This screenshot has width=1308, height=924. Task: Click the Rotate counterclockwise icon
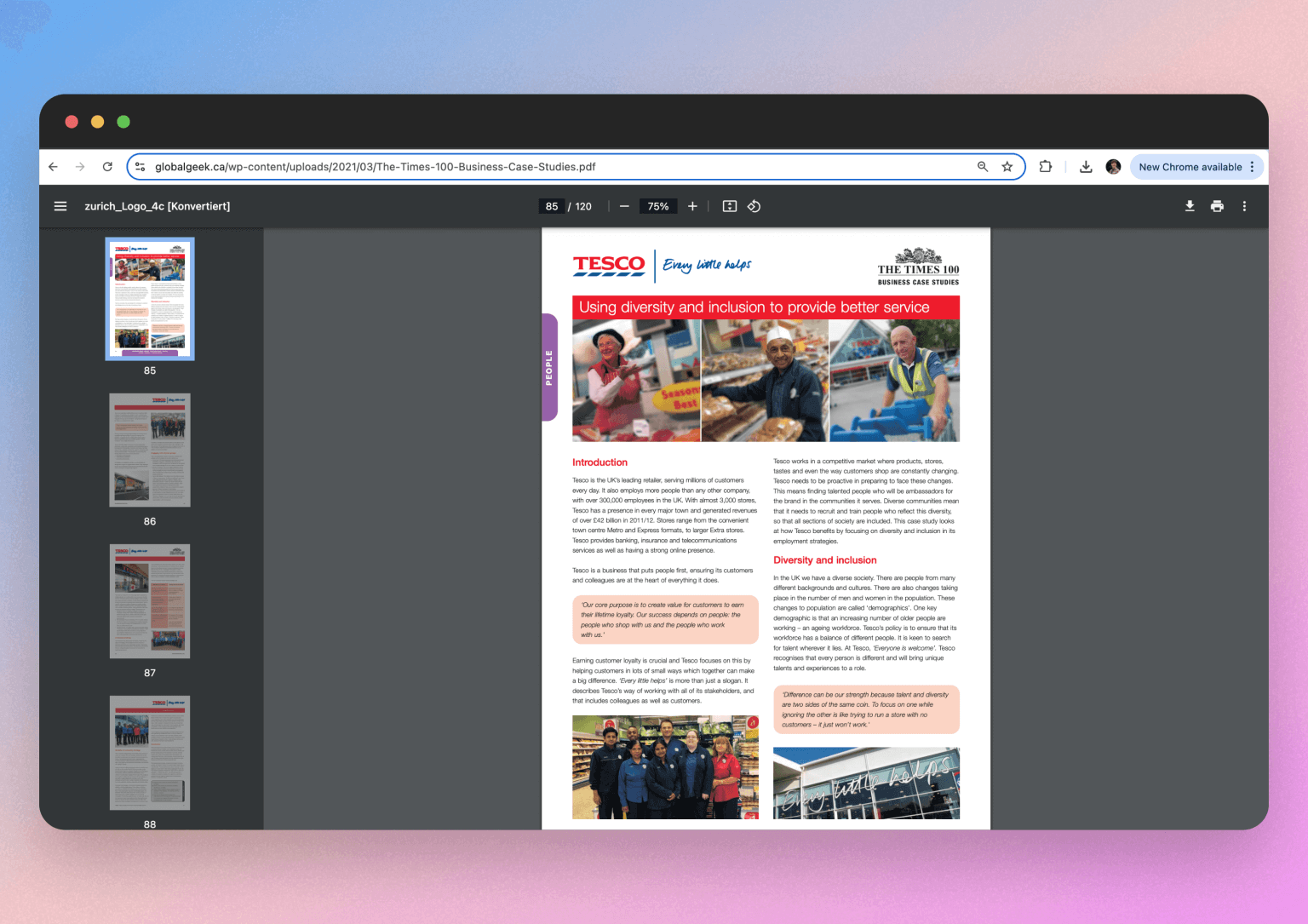[x=754, y=205]
